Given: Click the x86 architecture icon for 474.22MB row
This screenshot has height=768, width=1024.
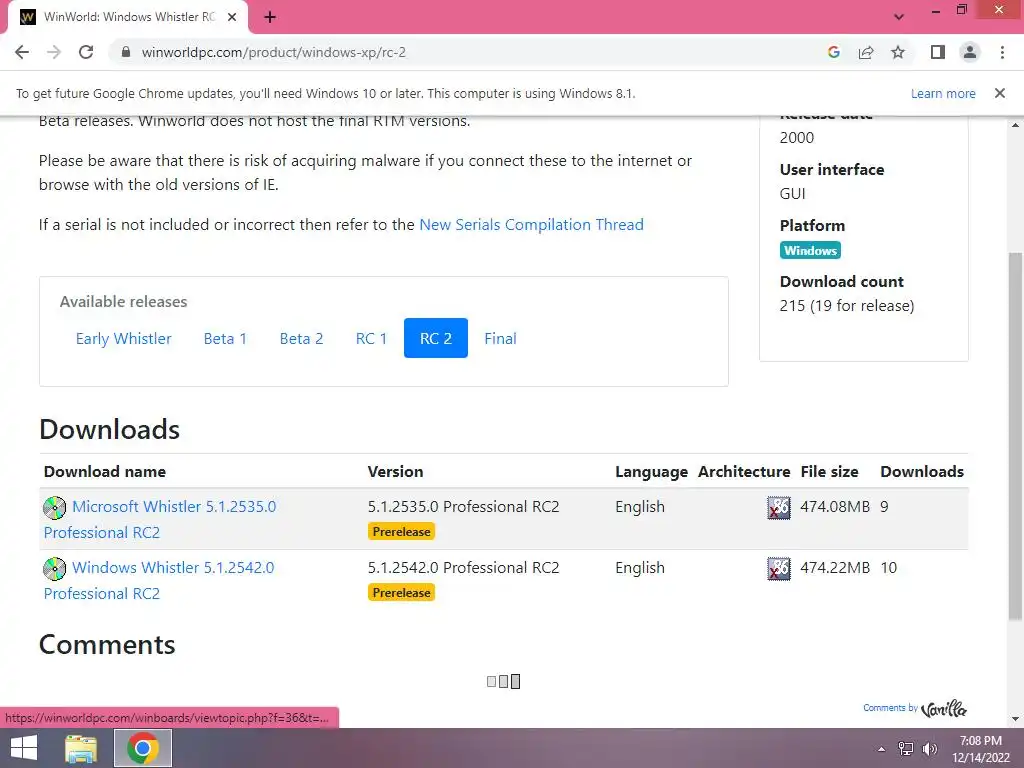Looking at the screenshot, I should pyautogui.click(x=778, y=568).
